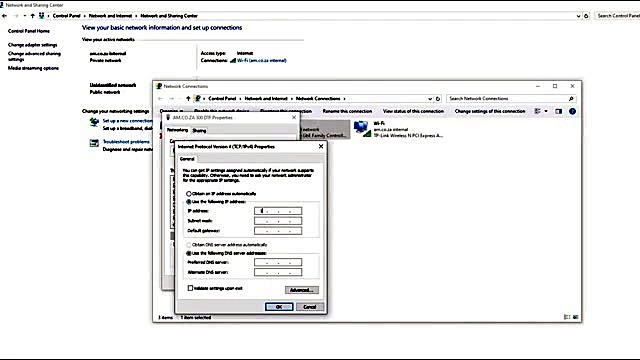Switch to large icons view in status bar
Screen dimensions: 640x360
point(576,317)
